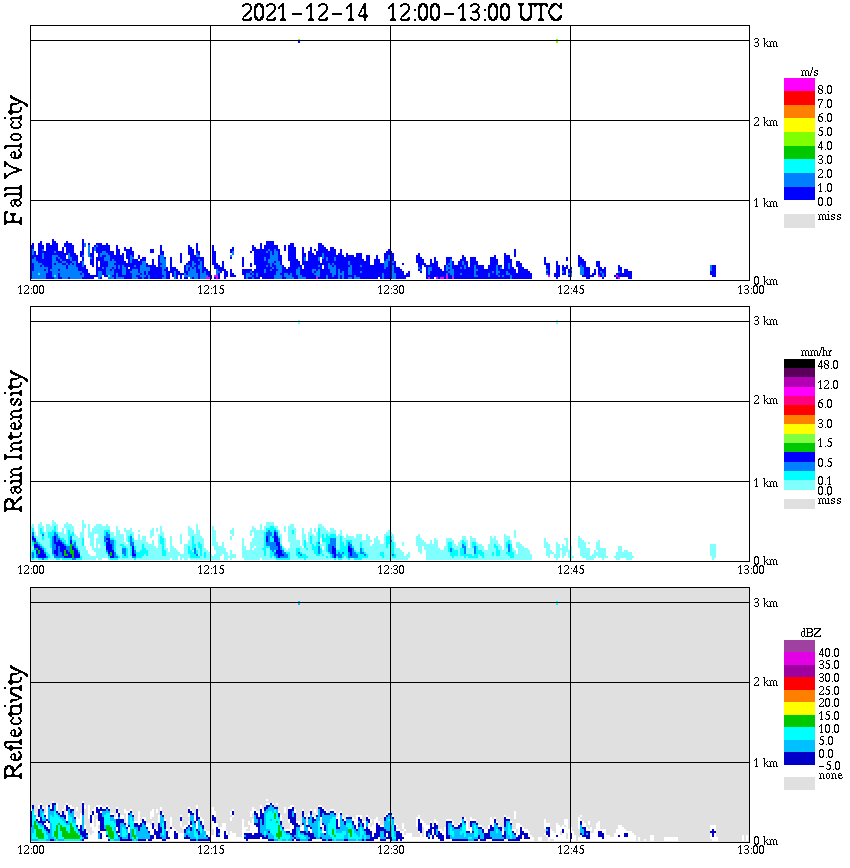Click the 12:15 time label under the Reflectivity panel
Viewport: 850px width, 868px height.
click(211, 850)
